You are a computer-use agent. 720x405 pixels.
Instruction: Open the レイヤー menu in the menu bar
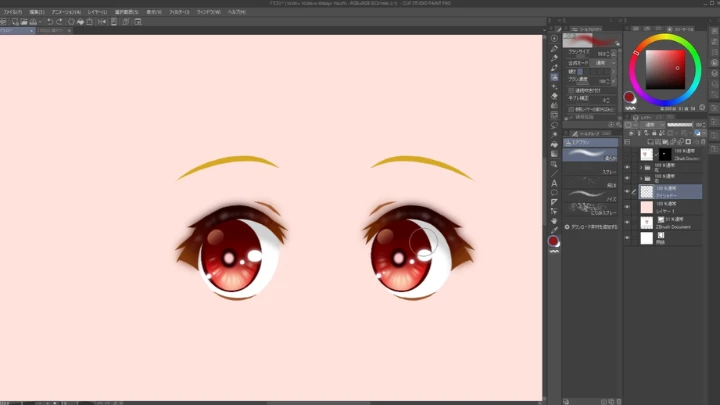(97, 12)
